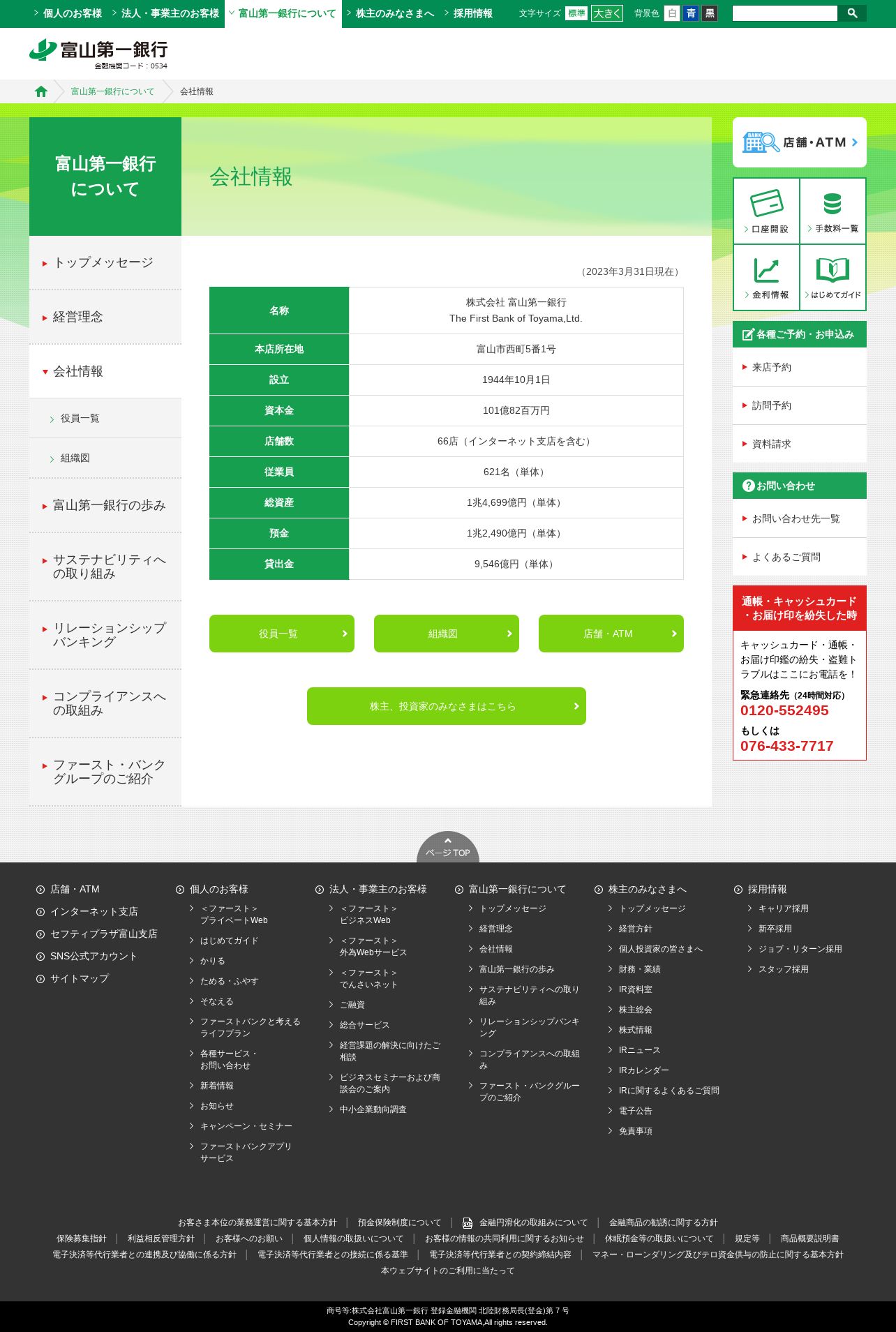Image resolution: width=896 pixels, height=1332 pixels.
Task: Set font size to 大きく
Action: click(607, 13)
